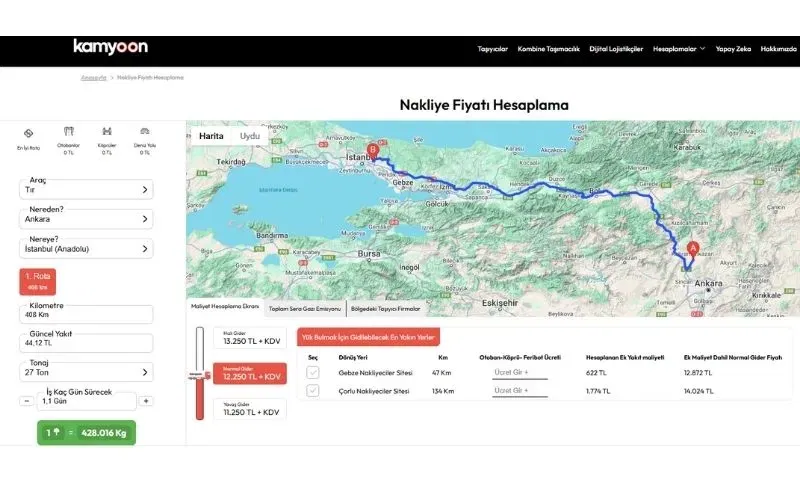Switch map to Uydu view
This screenshot has width=800, height=500.
(250, 135)
